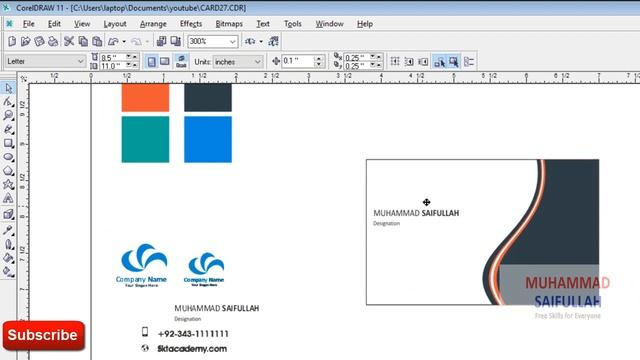Viewport: 640px width, 360px height.
Task: Open the Text menu
Action: tap(263, 24)
